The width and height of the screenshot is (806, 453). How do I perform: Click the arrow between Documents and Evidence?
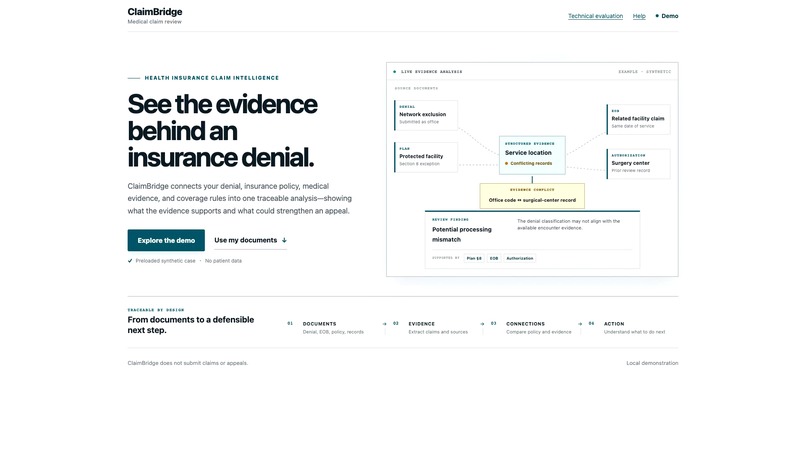(x=384, y=324)
